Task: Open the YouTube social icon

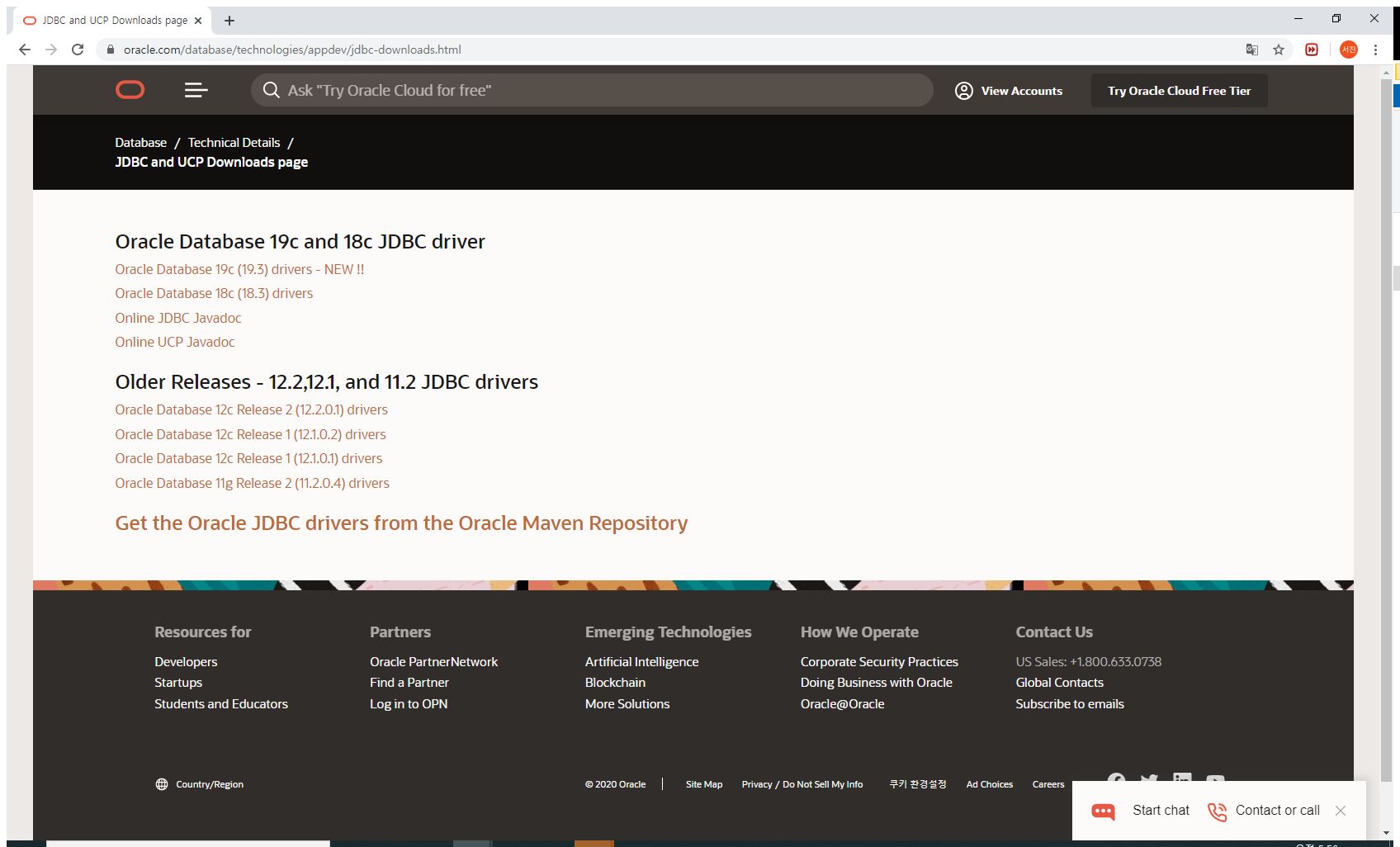Action: coord(1215,778)
